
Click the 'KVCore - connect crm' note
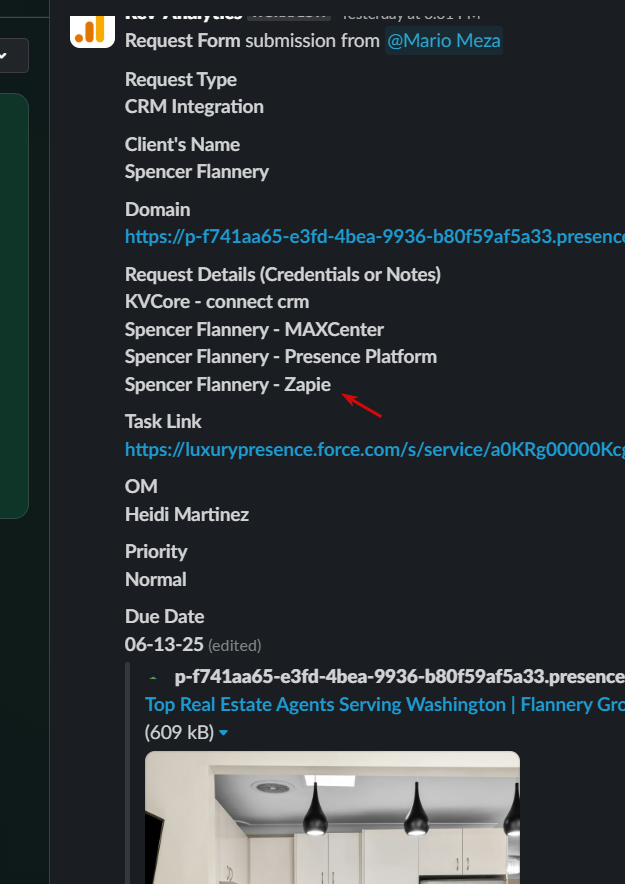[217, 302]
